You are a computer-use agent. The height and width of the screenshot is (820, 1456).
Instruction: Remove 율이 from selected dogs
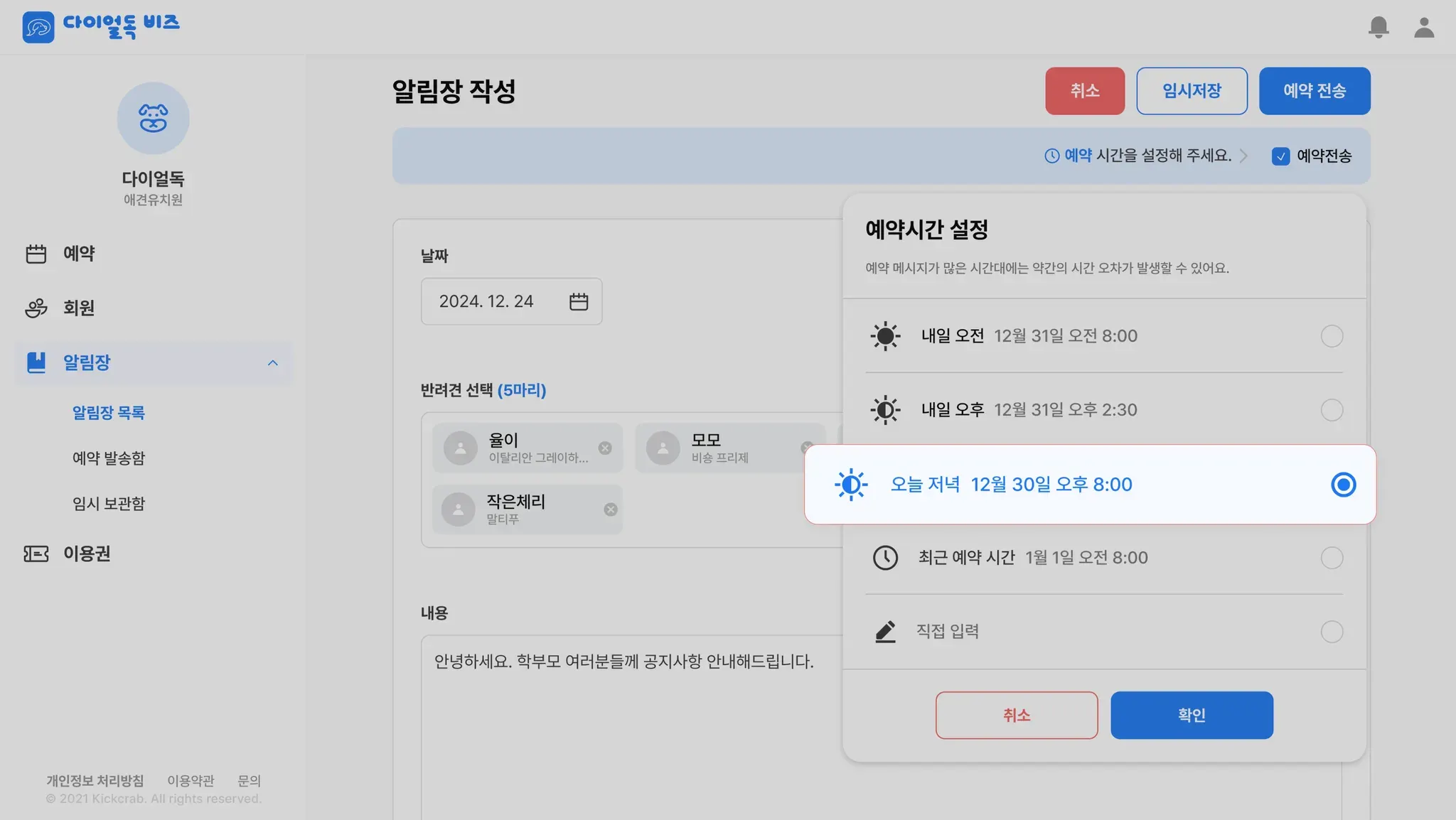[605, 448]
